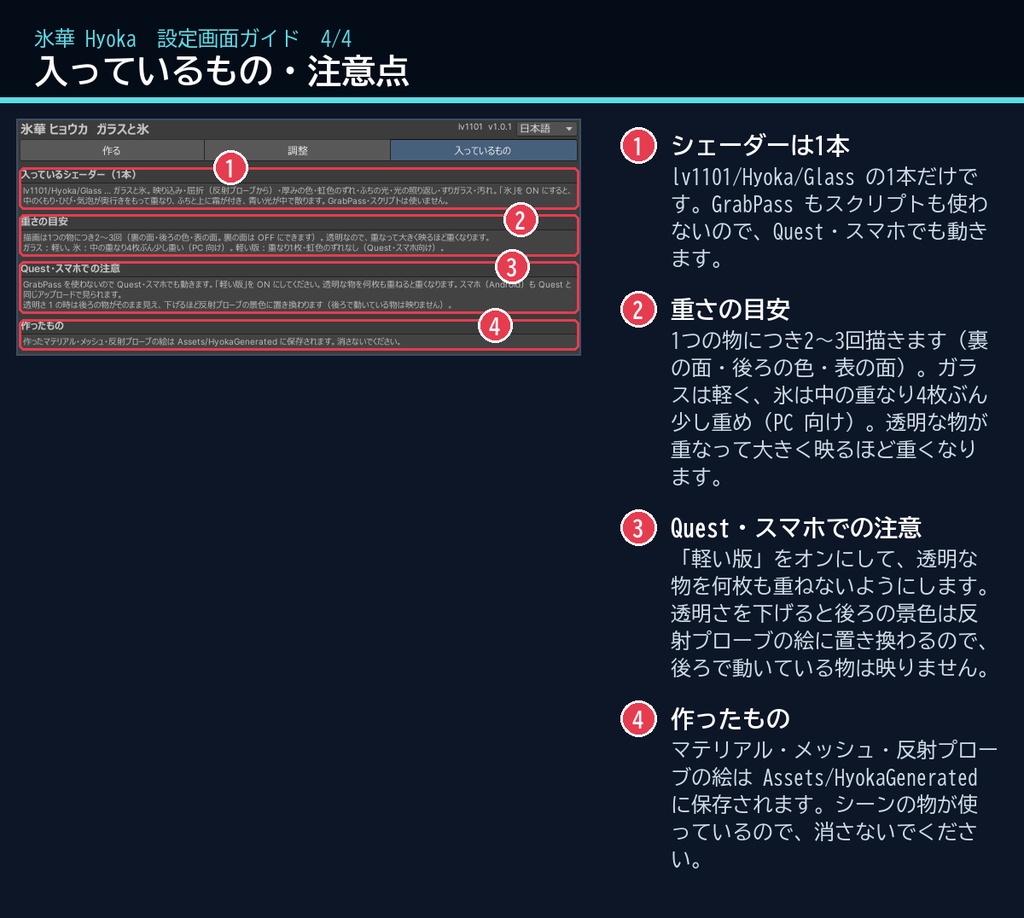Click the guide heading シェーダーは1本
1024x918 pixels.
coord(760,145)
